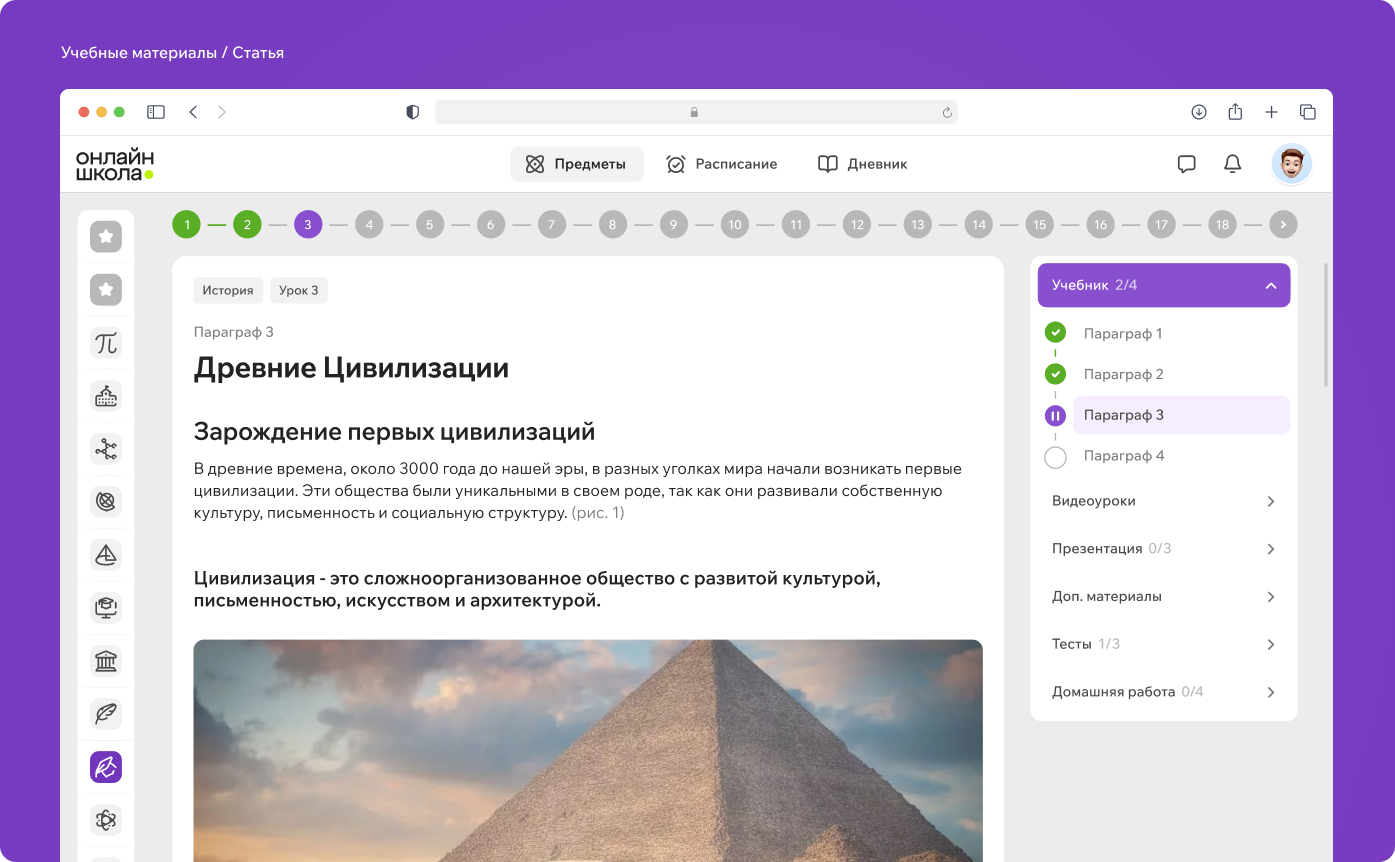Collapse the Учебник 2/4 section

[1270, 285]
